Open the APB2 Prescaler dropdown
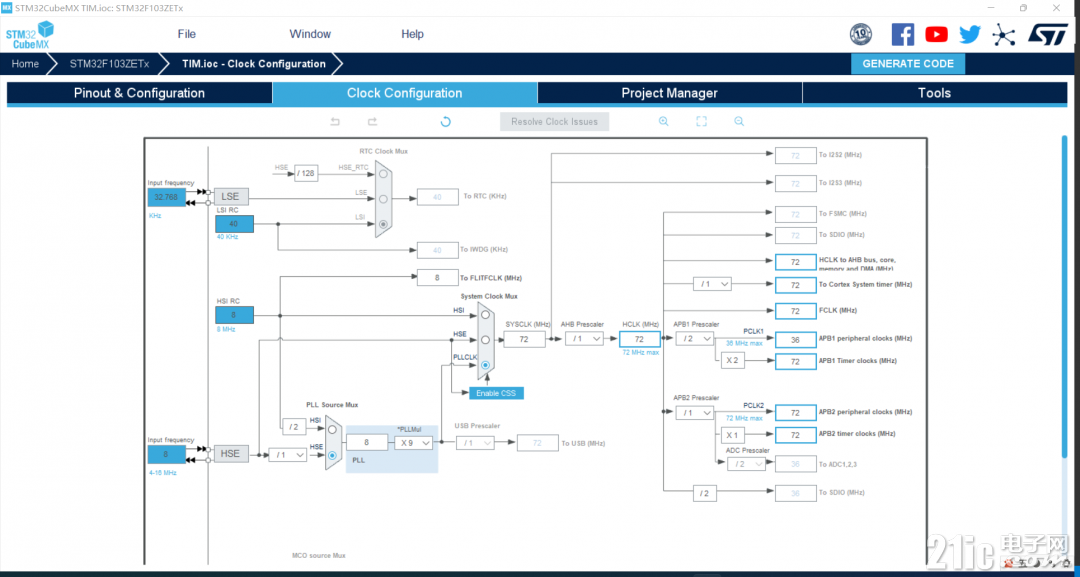Image resolution: width=1080 pixels, height=577 pixels. pos(694,412)
